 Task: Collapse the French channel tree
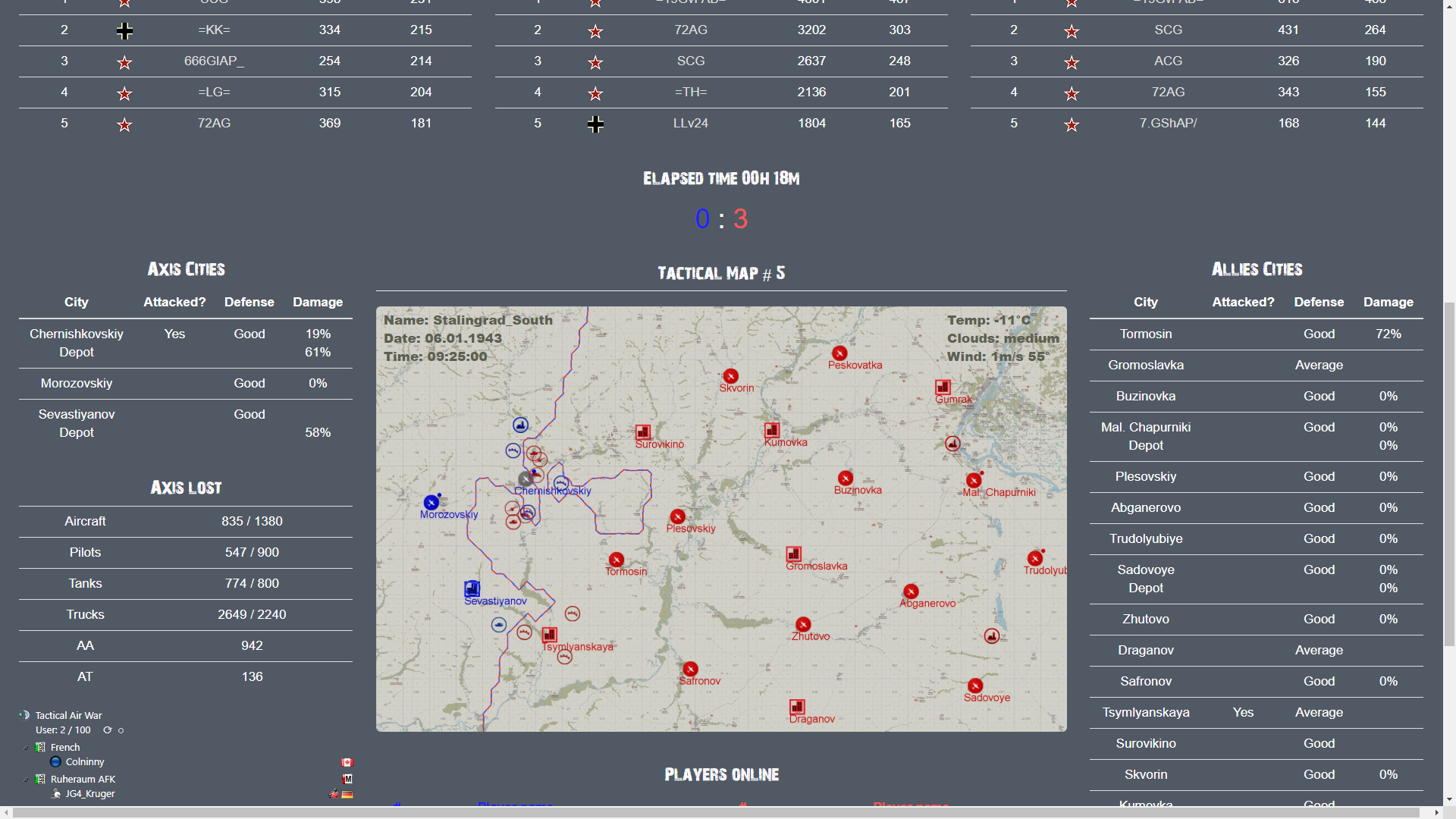(27, 748)
